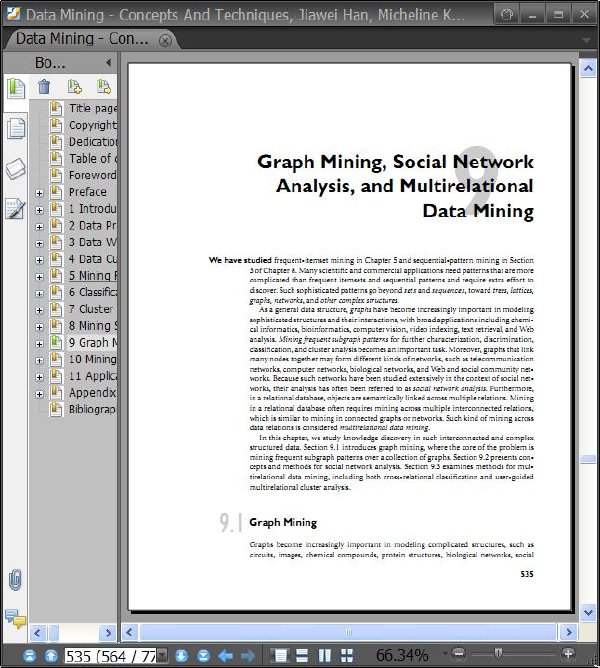Image resolution: width=600 pixels, height=668 pixels.
Task: Add a new bookmark with plus icon
Action: tap(74, 86)
